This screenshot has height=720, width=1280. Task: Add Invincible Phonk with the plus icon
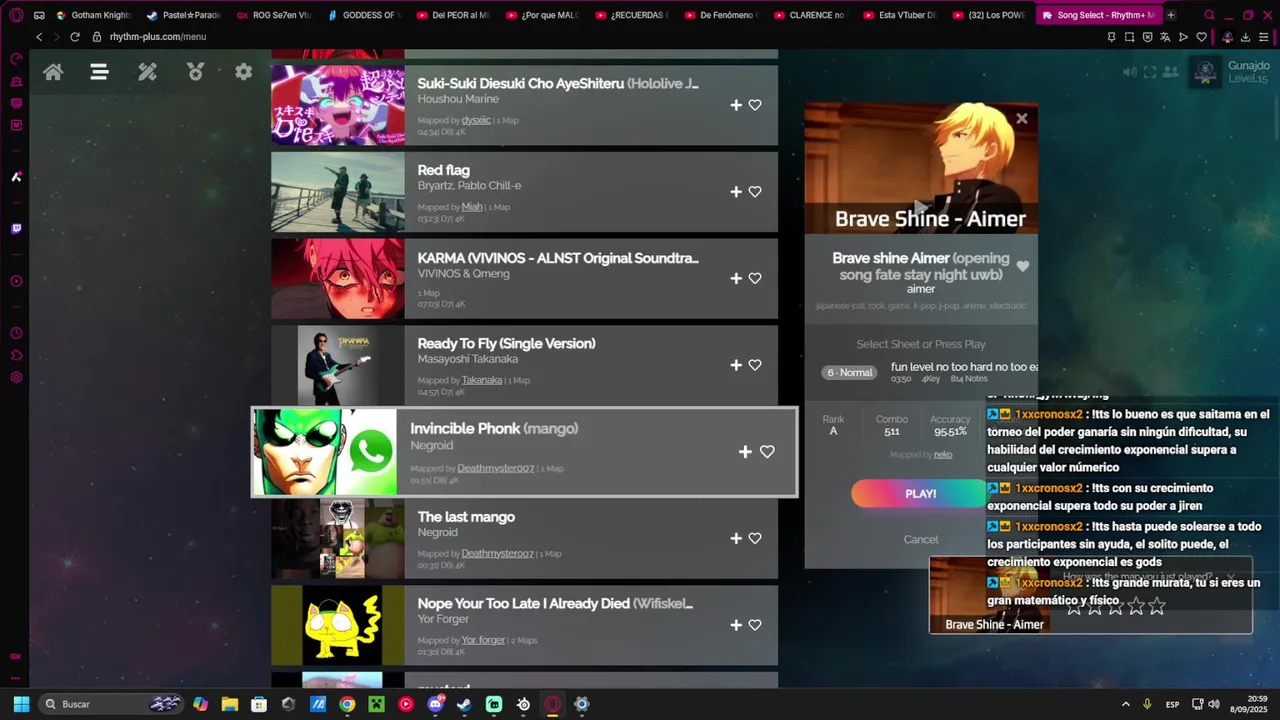745,452
